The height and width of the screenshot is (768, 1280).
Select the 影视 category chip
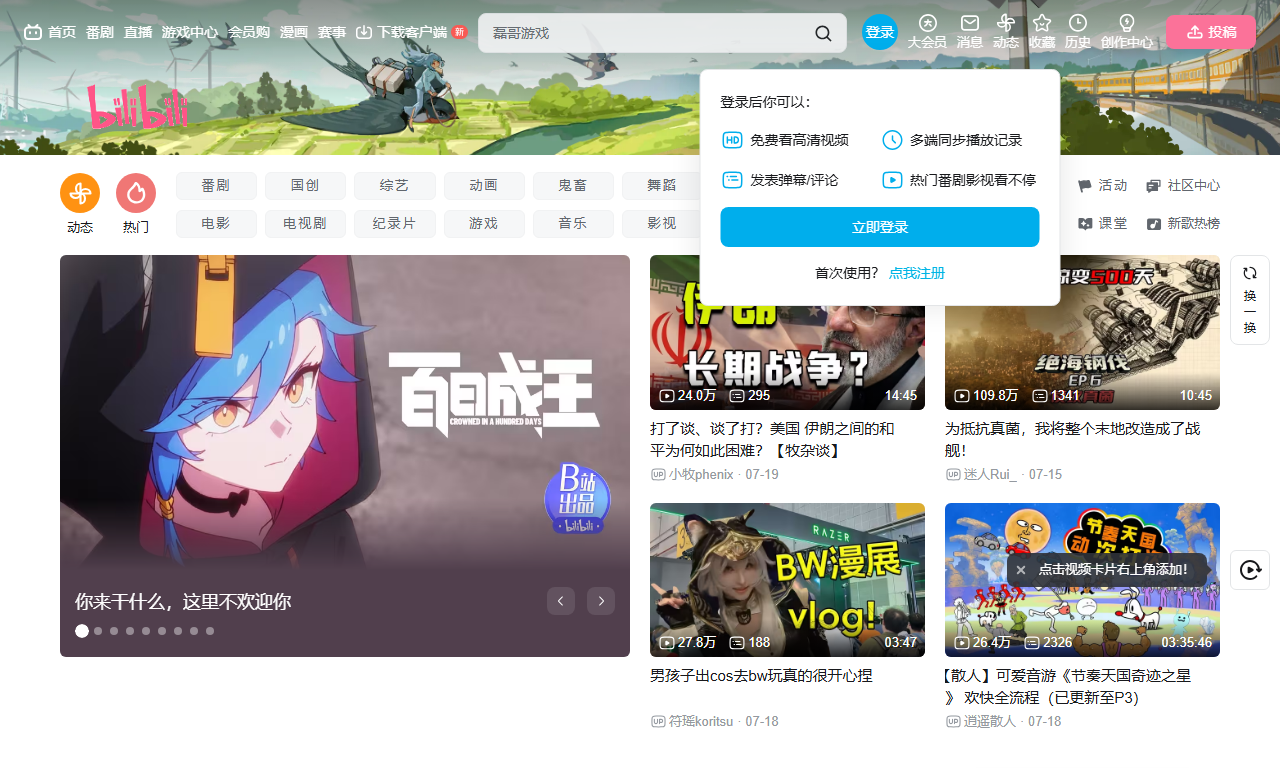click(661, 224)
